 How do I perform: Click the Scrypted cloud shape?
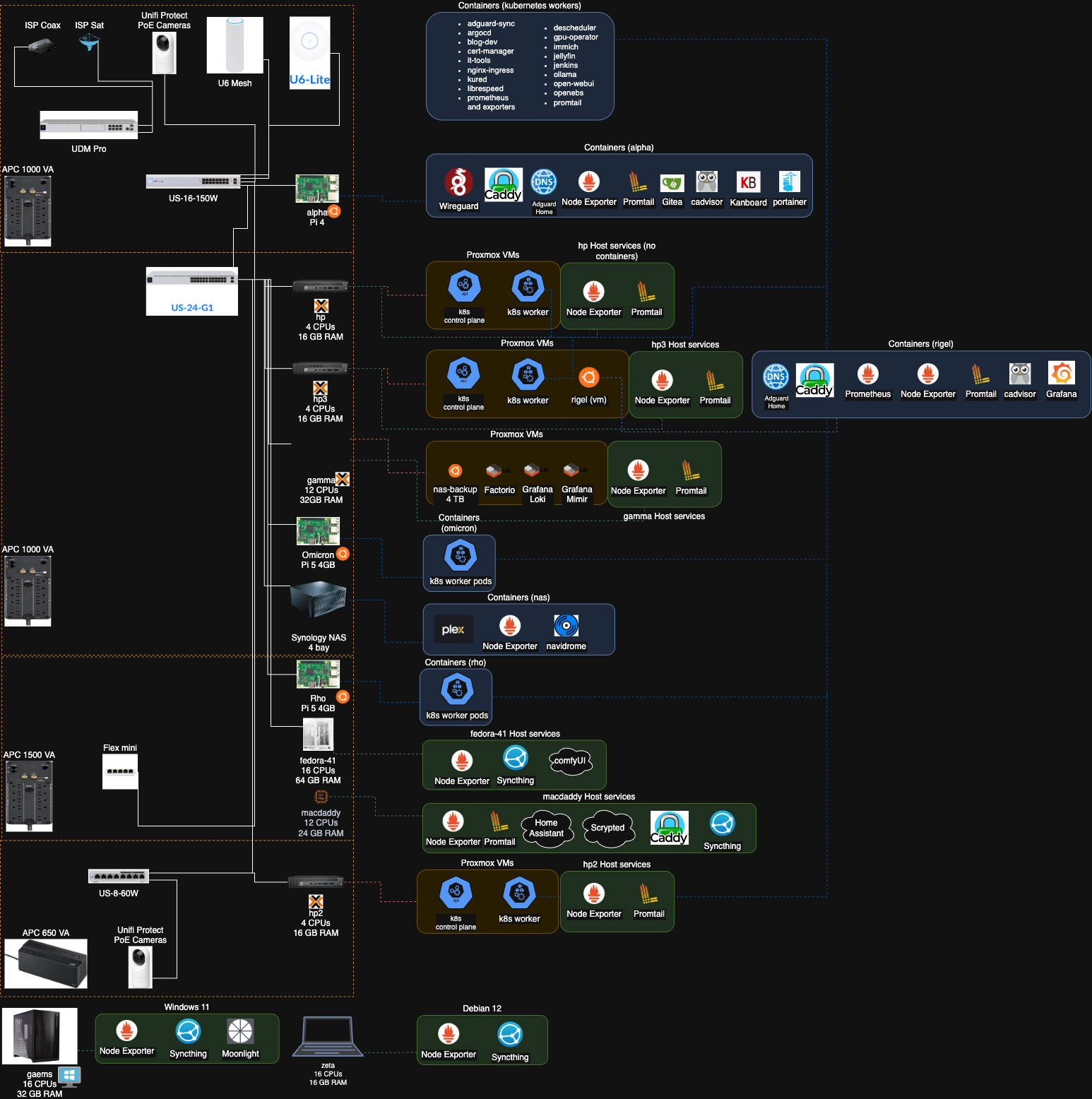click(x=607, y=828)
